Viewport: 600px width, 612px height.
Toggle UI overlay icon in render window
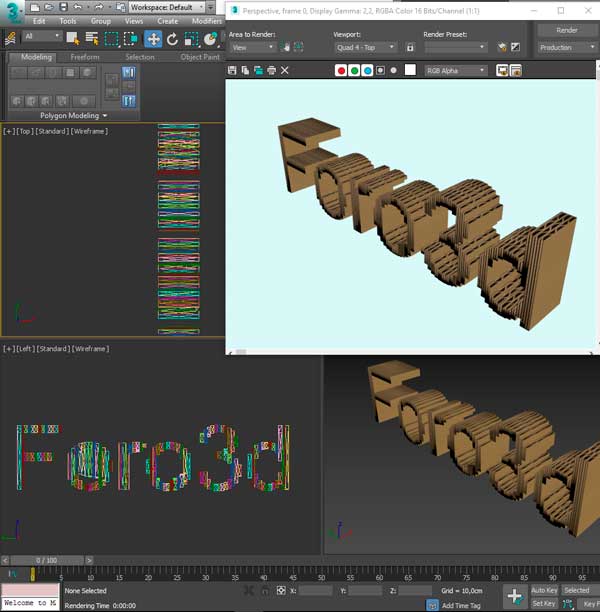pos(502,71)
